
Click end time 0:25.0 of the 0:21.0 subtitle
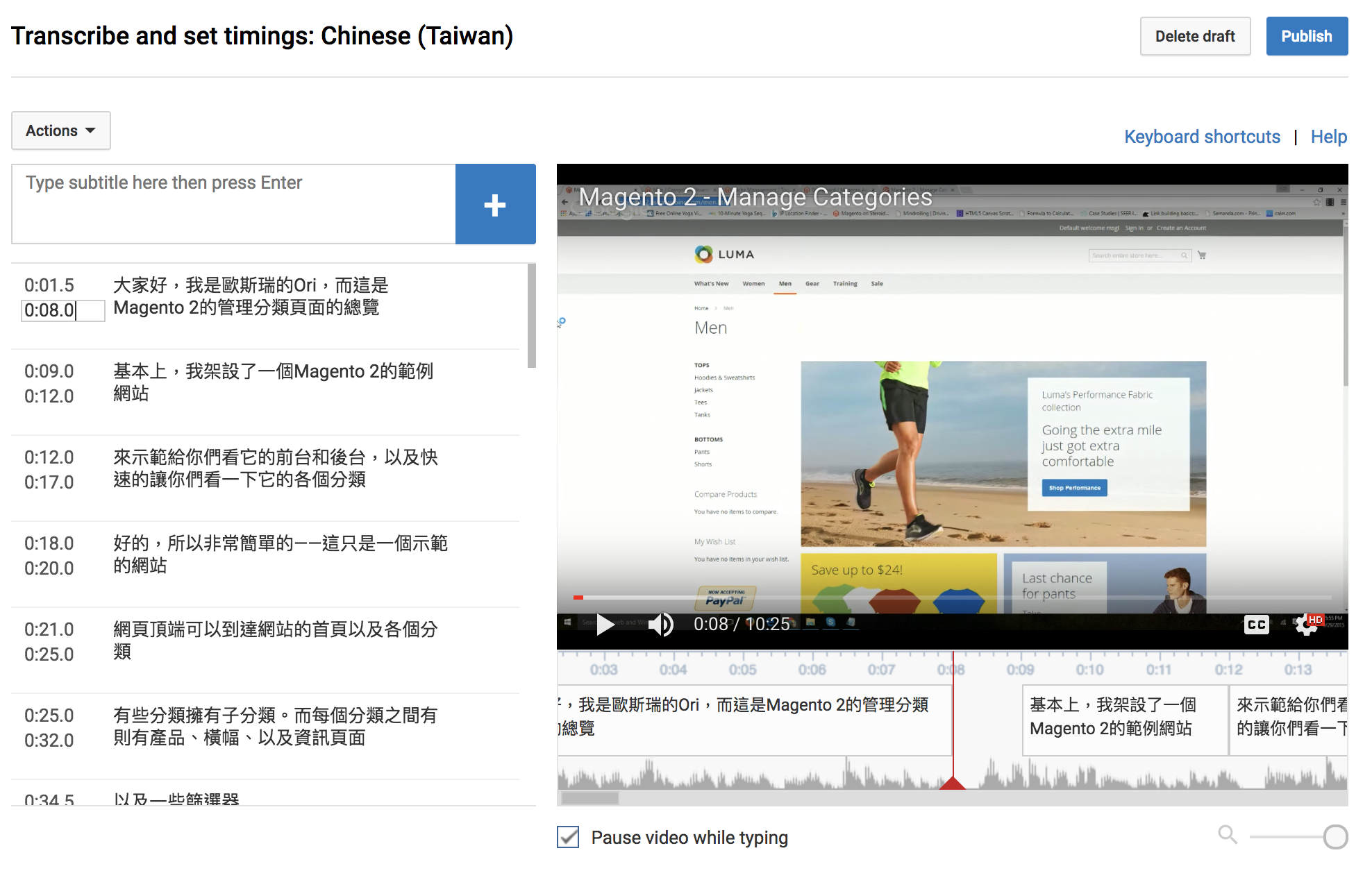[x=49, y=654]
